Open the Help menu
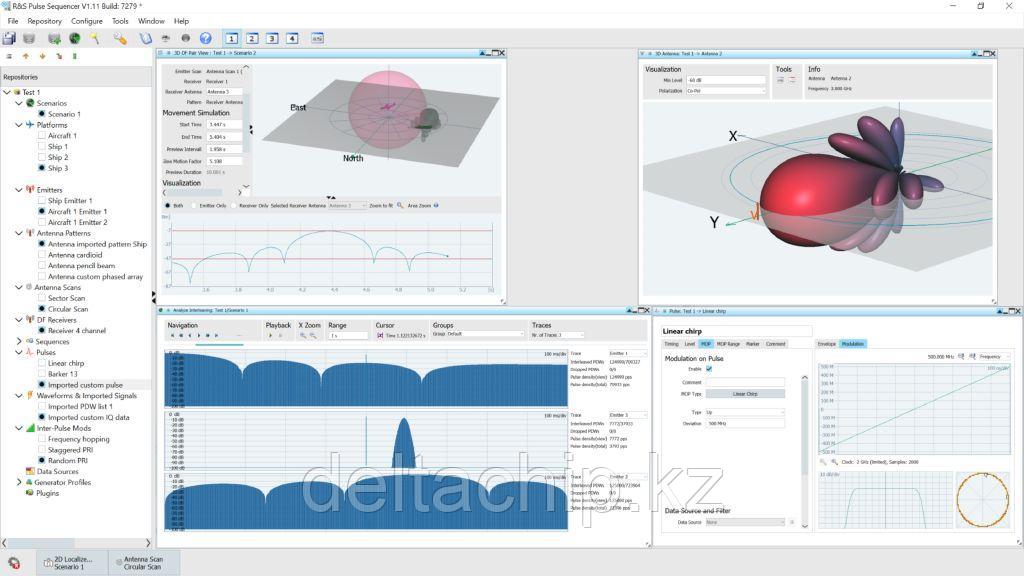Viewport: 1024px width, 576px height. (181, 21)
